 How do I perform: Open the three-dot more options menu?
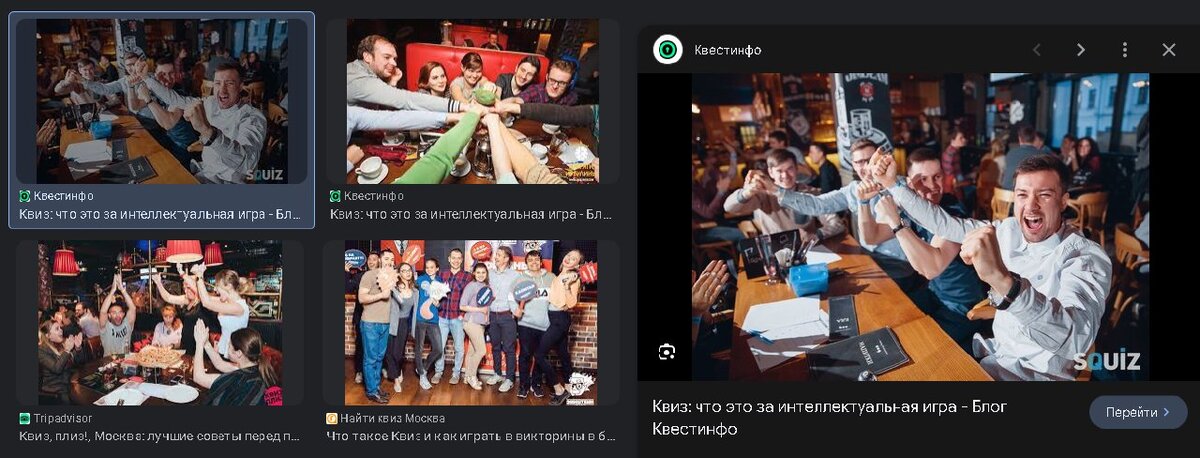pos(1125,50)
